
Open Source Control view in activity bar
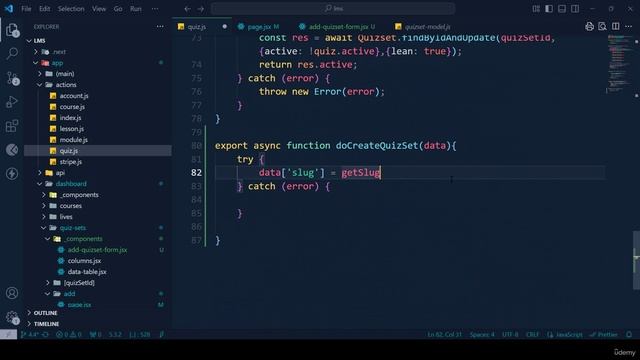tap(12, 78)
